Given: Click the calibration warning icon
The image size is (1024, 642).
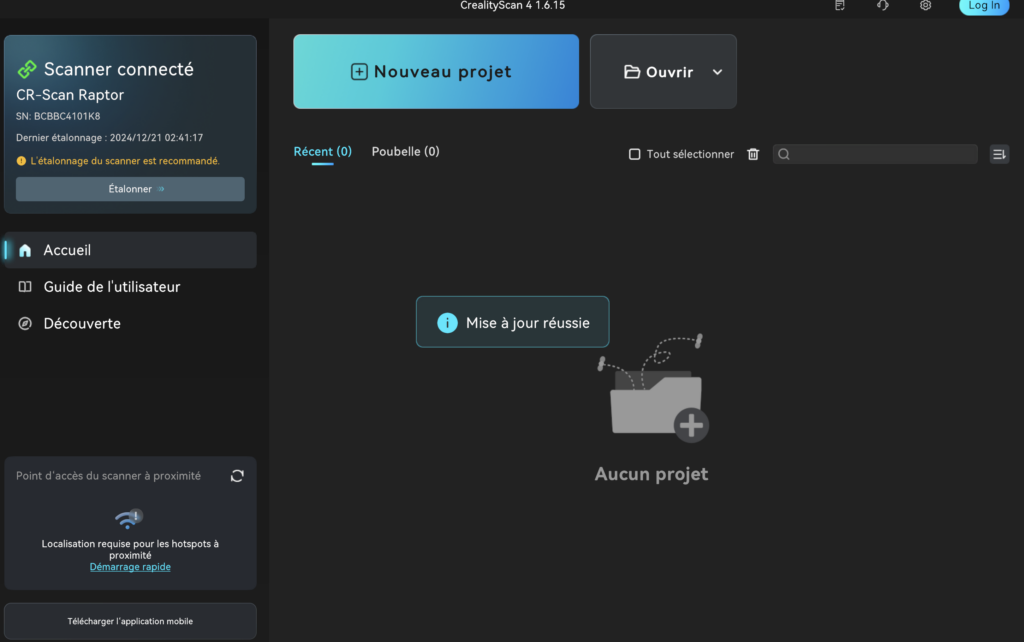Looking at the screenshot, I should pos(21,161).
